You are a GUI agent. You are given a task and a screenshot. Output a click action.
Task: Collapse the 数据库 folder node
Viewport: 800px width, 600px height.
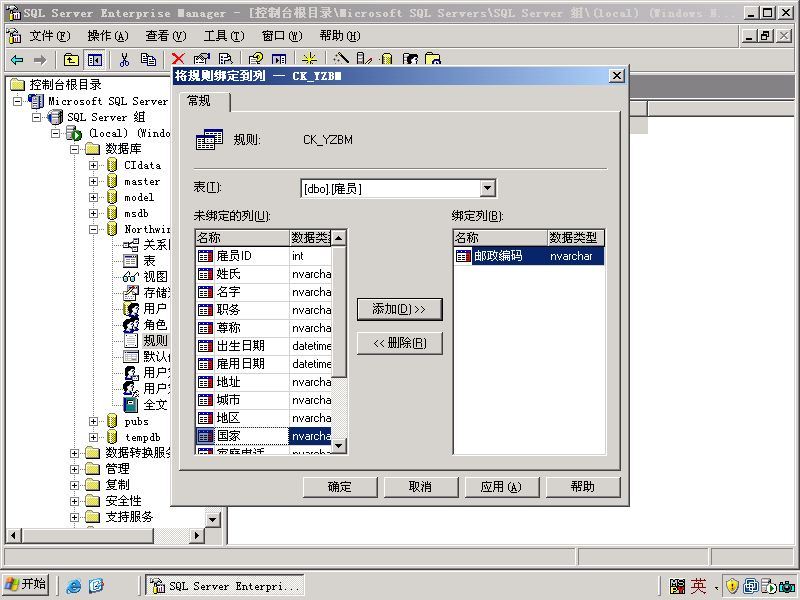tap(74, 149)
